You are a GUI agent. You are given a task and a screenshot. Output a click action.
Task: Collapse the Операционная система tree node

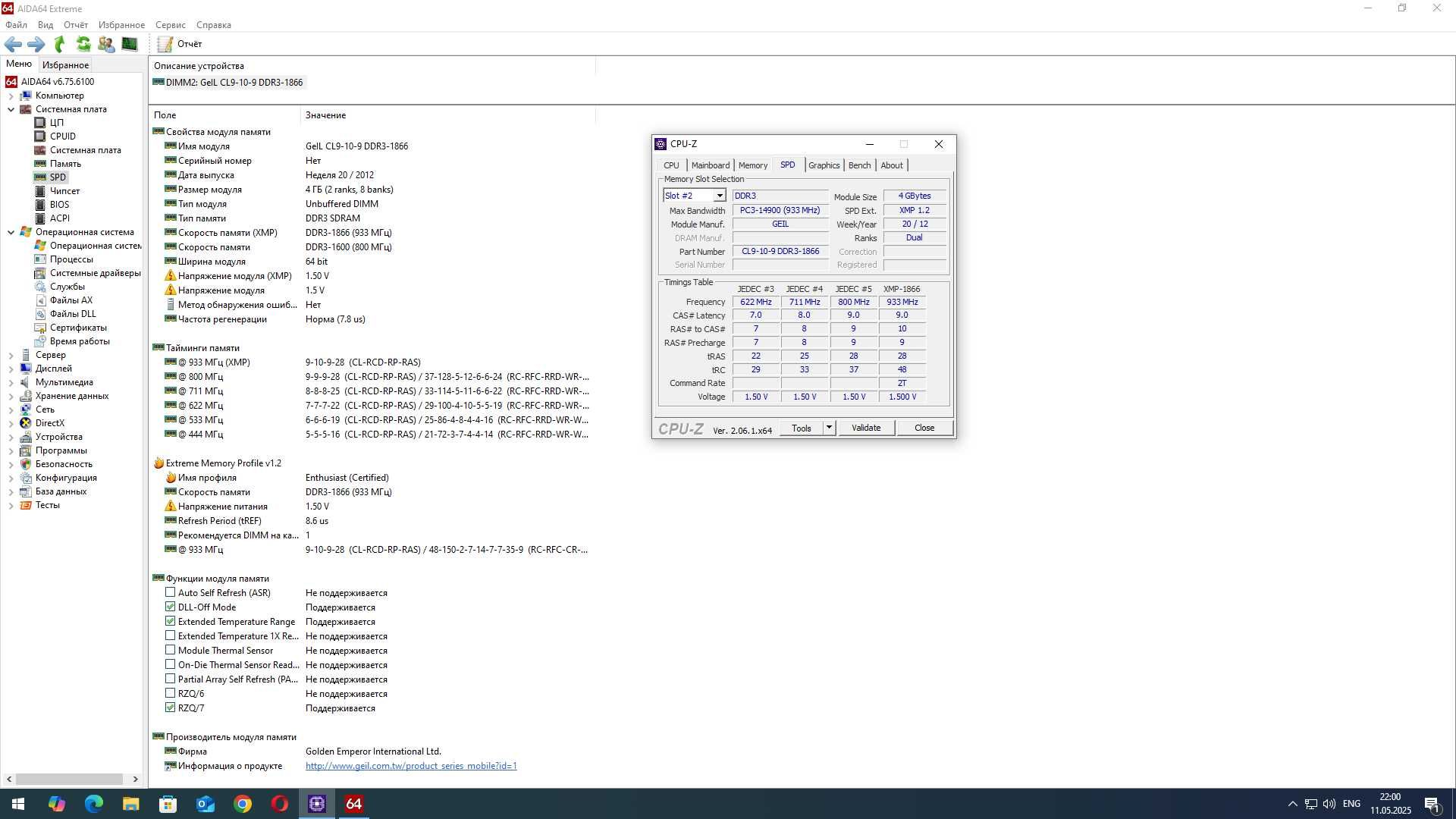coord(11,233)
